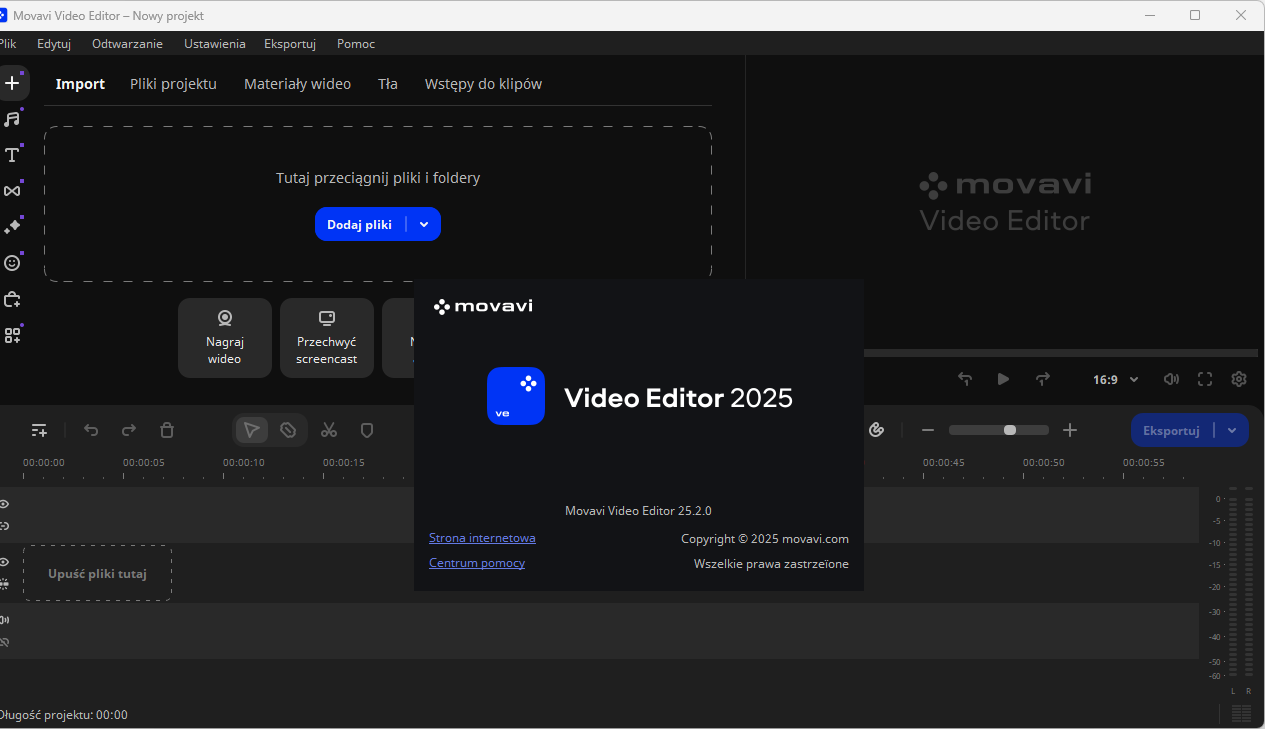
Task: Open the Titles T icon panel
Action: [12, 155]
